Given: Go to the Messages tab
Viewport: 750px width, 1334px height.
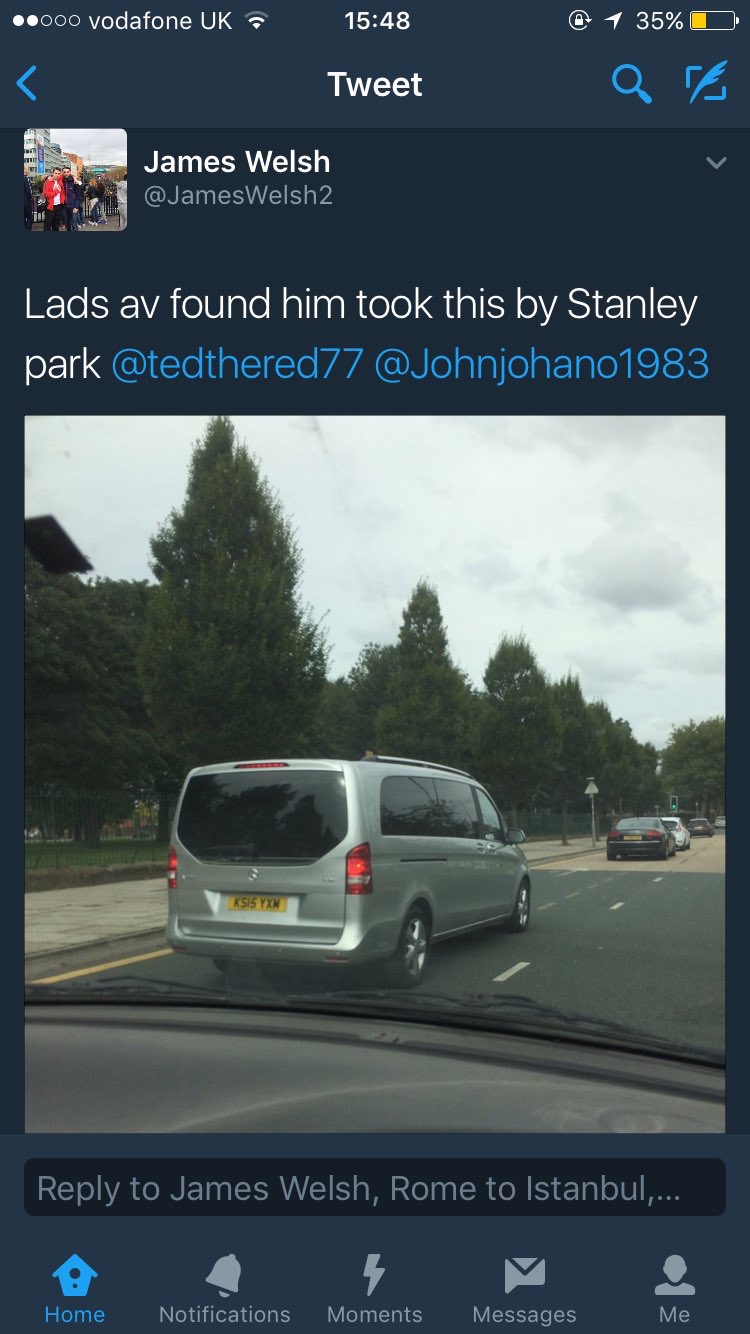Looking at the screenshot, I should point(525,1290).
